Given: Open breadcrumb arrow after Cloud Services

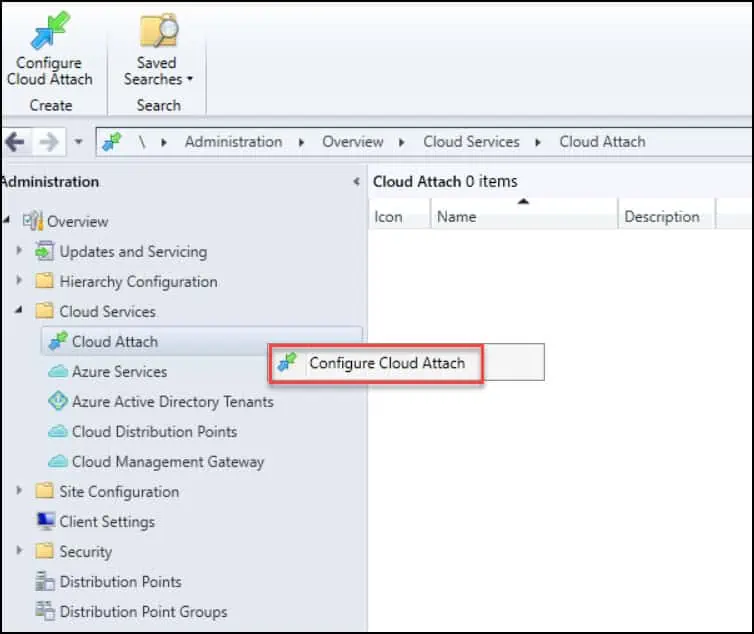Looking at the screenshot, I should 538,142.
